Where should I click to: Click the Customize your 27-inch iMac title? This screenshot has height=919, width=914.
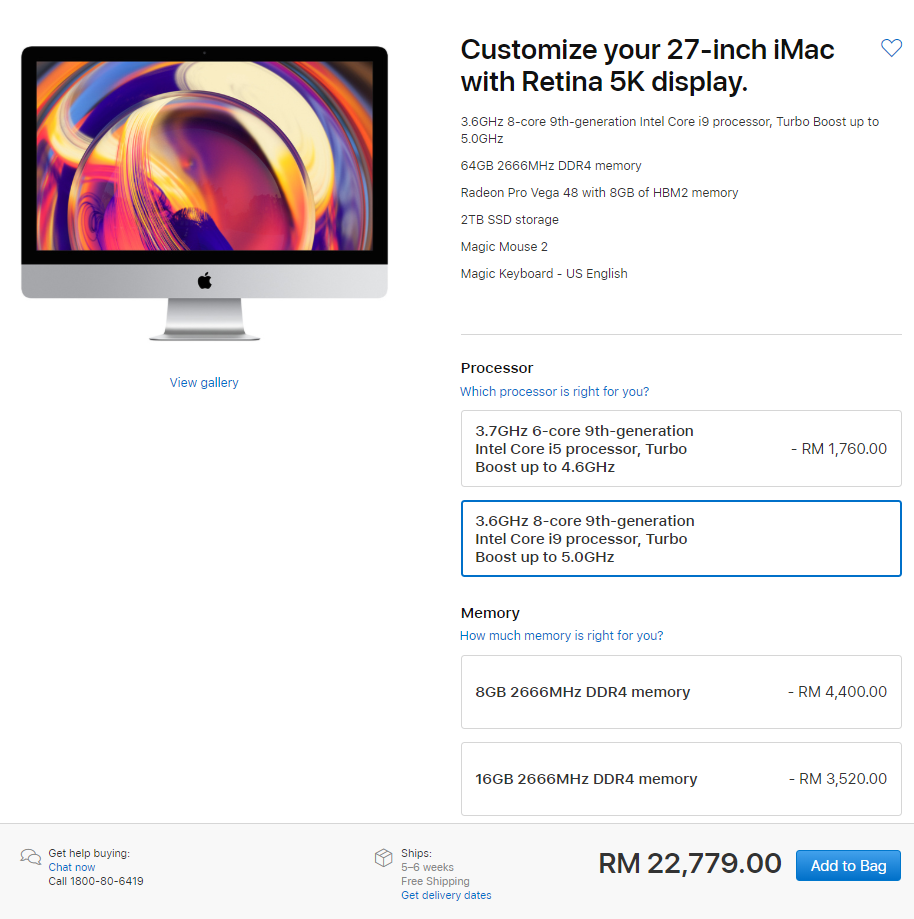point(647,66)
